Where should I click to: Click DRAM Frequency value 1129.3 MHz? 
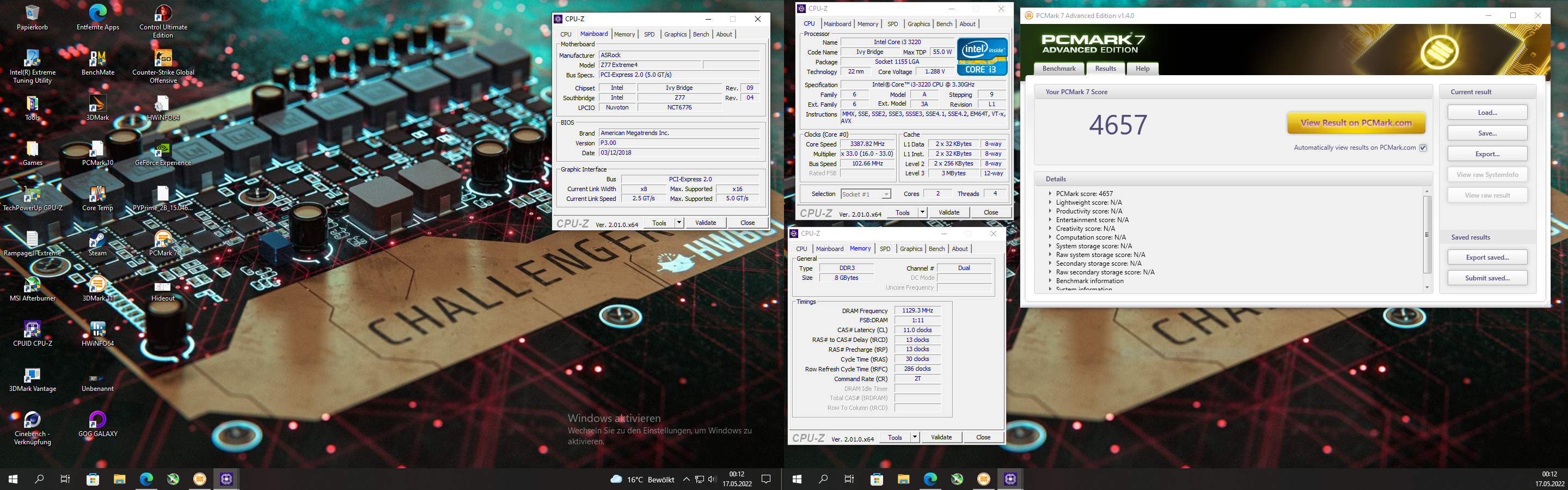[917, 310]
